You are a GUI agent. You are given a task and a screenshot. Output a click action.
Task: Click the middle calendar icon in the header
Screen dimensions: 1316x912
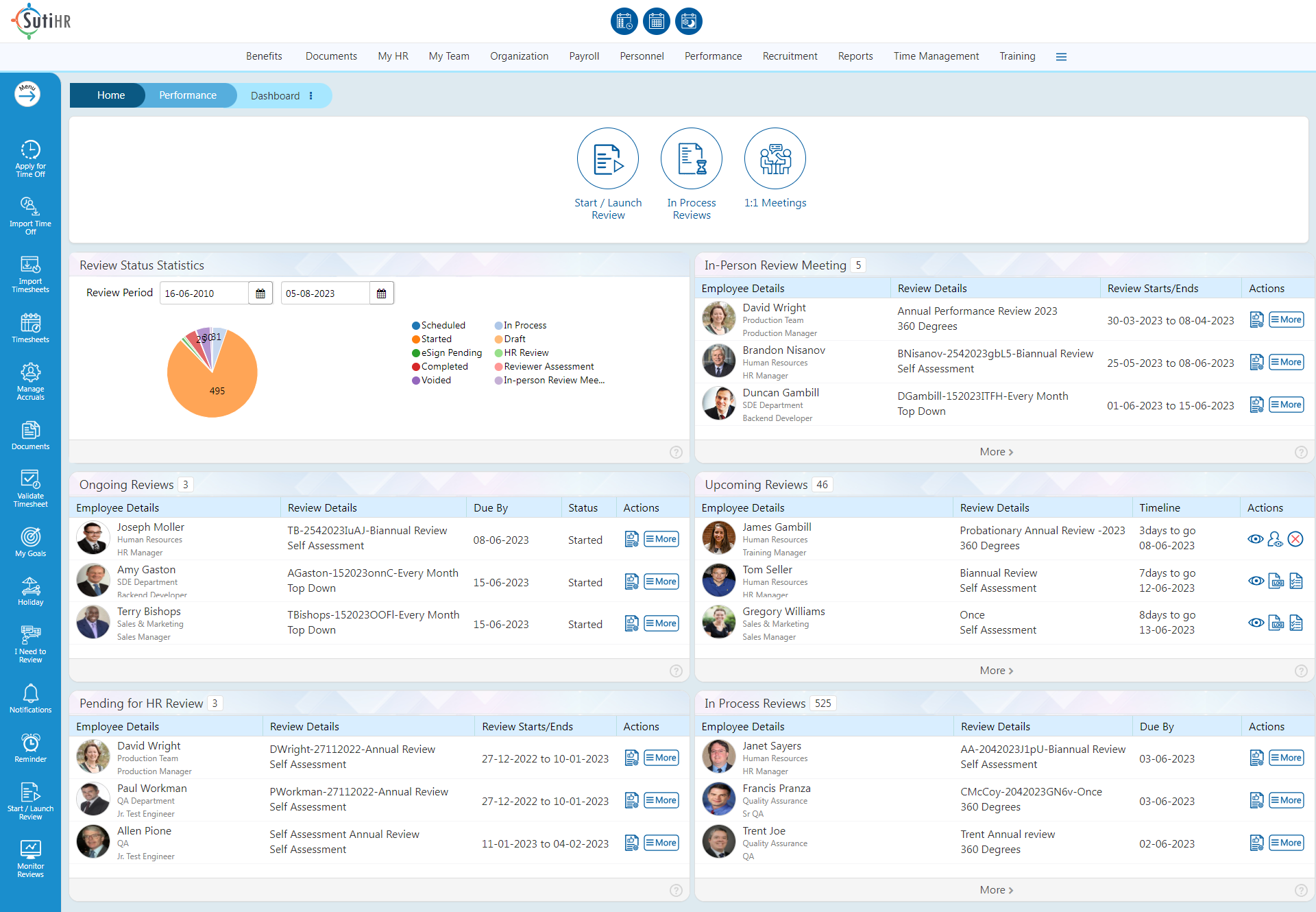coord(656,21)
